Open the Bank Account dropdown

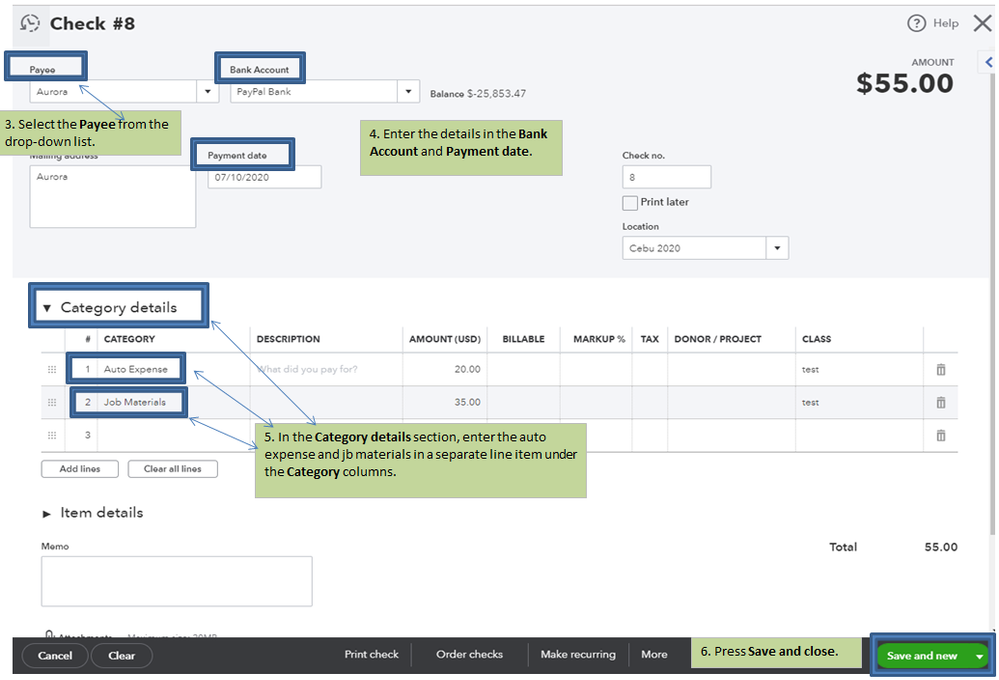click(408, 92)
